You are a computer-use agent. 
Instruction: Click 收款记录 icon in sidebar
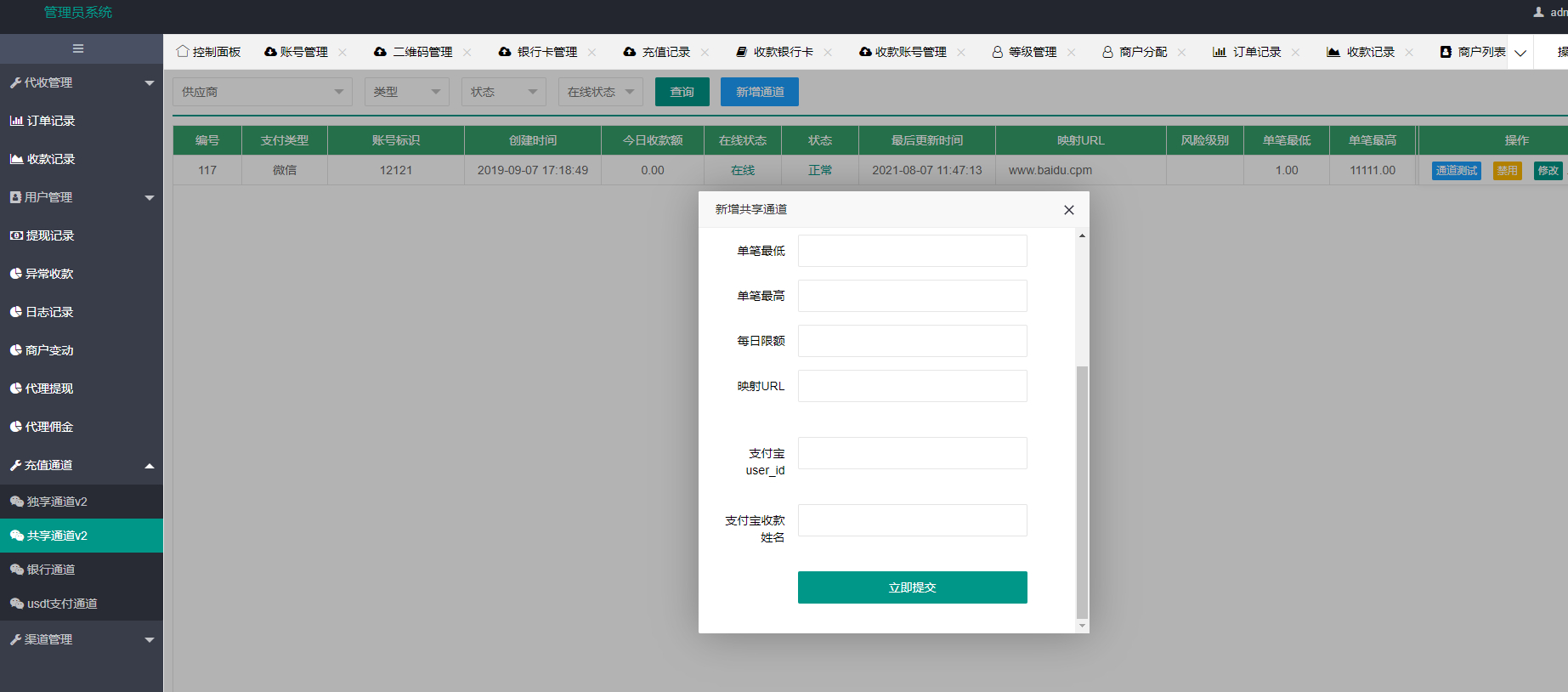[16, 159]
